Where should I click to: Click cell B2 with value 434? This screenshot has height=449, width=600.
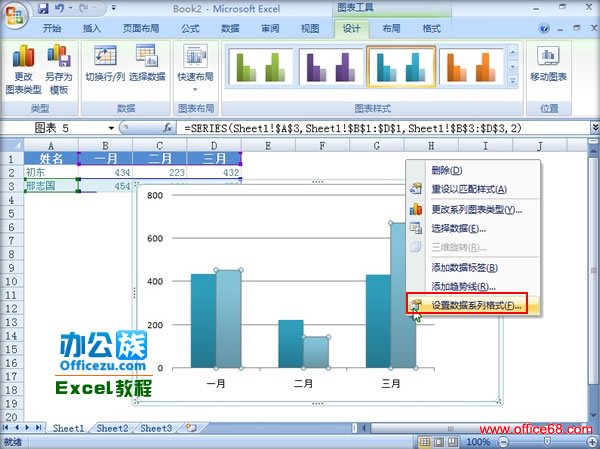coord(105,172)
